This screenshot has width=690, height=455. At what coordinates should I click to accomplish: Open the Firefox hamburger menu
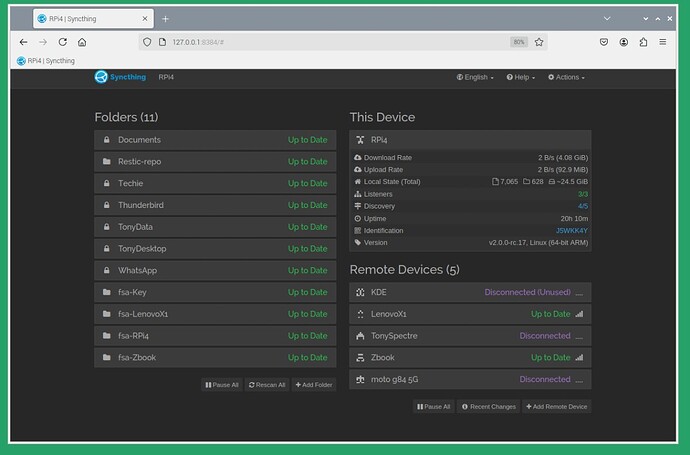click(663, 42)
